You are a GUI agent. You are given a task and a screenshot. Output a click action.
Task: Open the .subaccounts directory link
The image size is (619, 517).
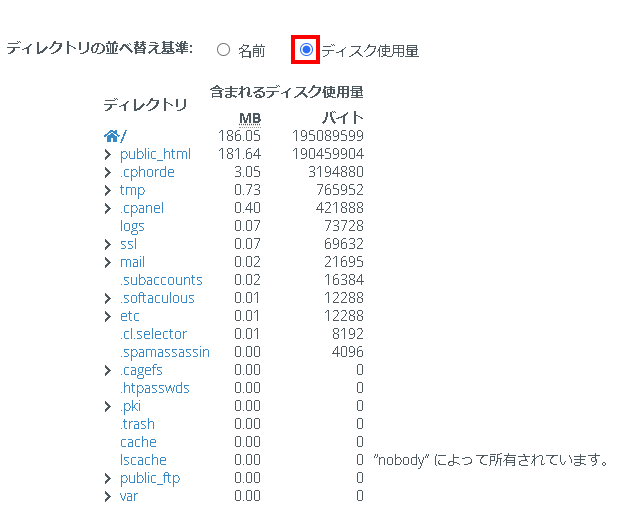(161, 280)
